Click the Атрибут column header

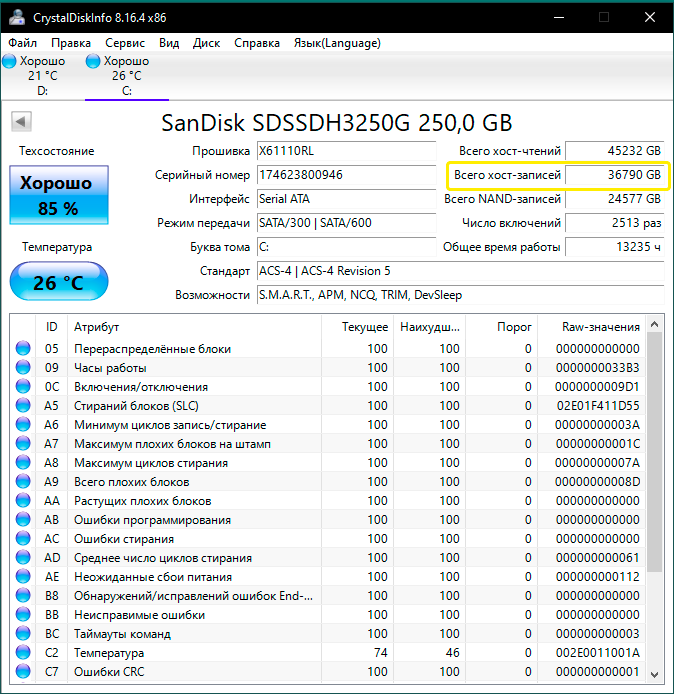[x=194, y=327]
